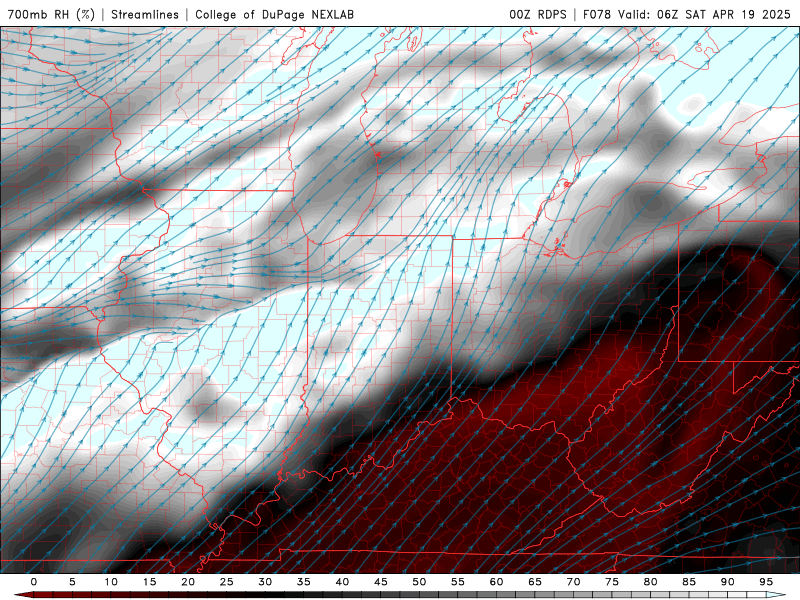The height and width of the screenshot is (600, 800).
Task: Click the colorbar label '0'
Action: (34, 582)
